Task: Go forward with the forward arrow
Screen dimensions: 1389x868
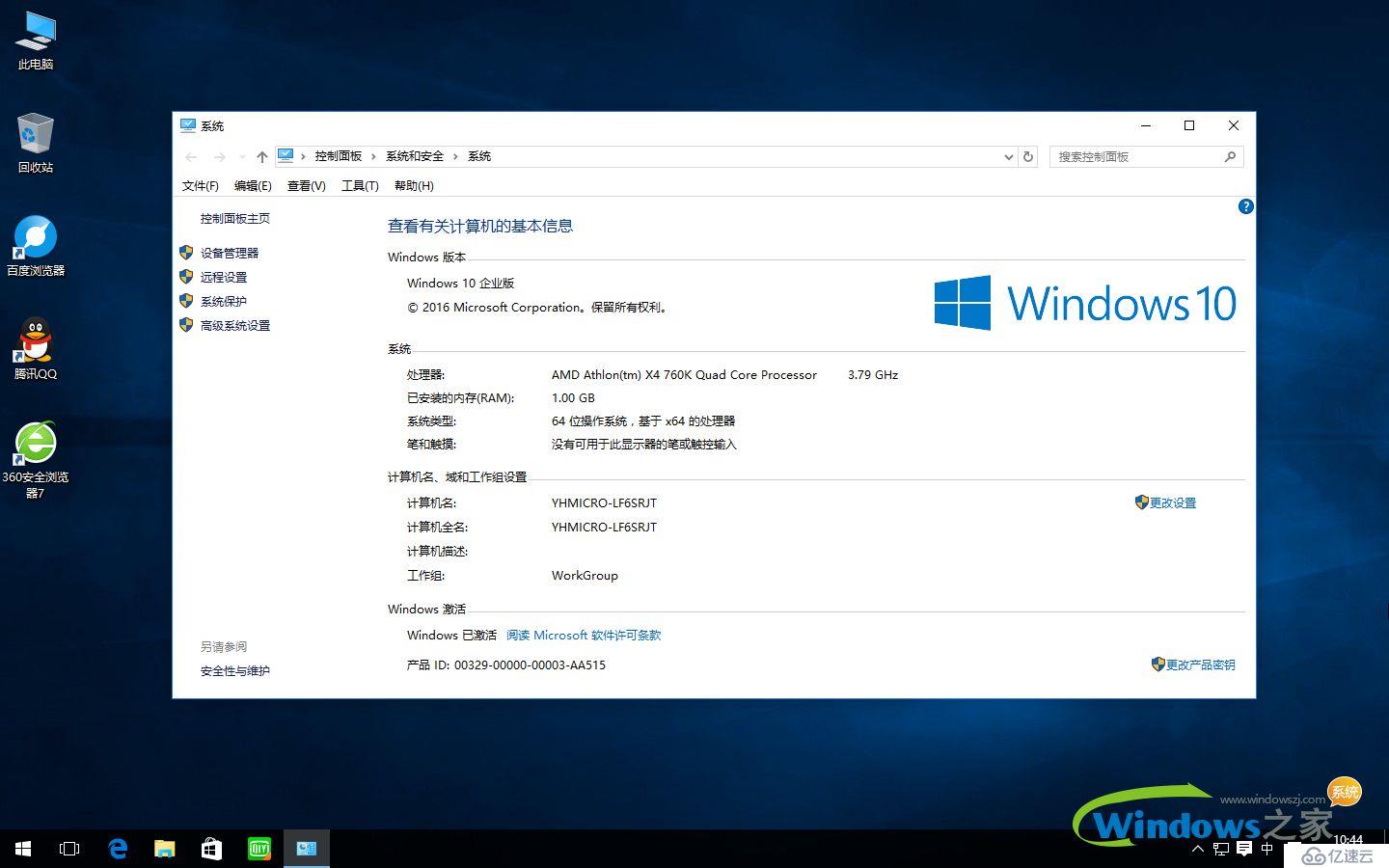Action: [x=220, y=156]
